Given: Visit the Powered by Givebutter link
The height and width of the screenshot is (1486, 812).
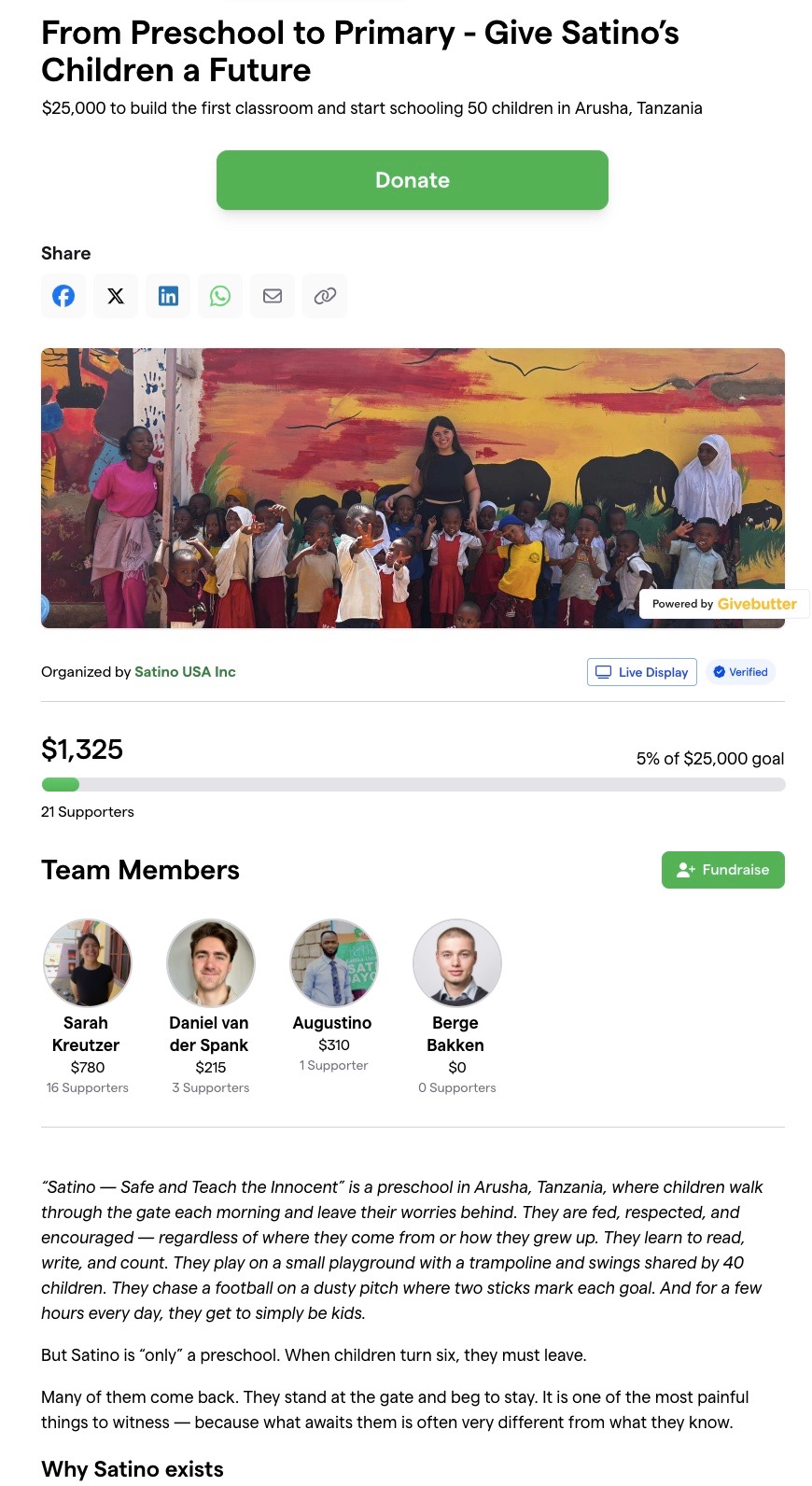Looking at the screenshot, I should [724, 604].
